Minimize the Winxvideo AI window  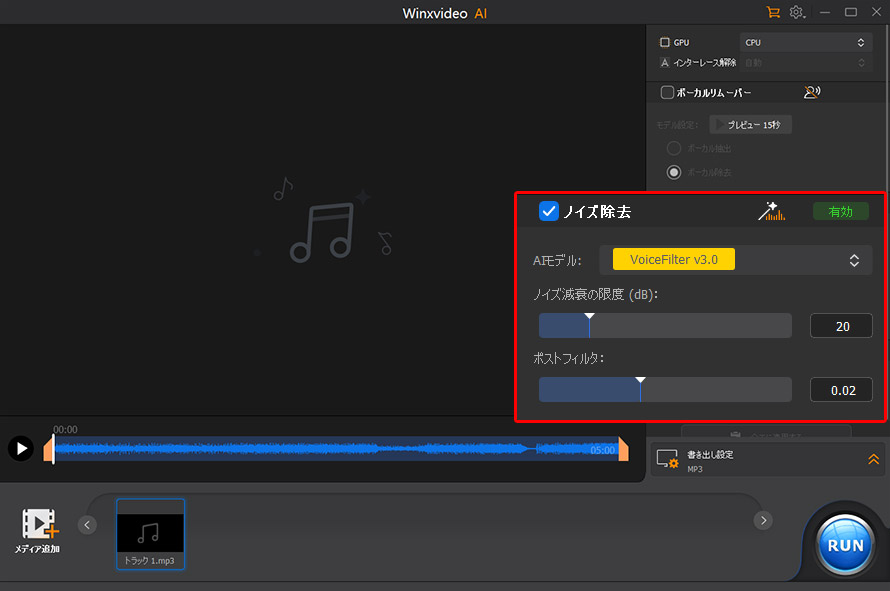click(x=825, y=12)
